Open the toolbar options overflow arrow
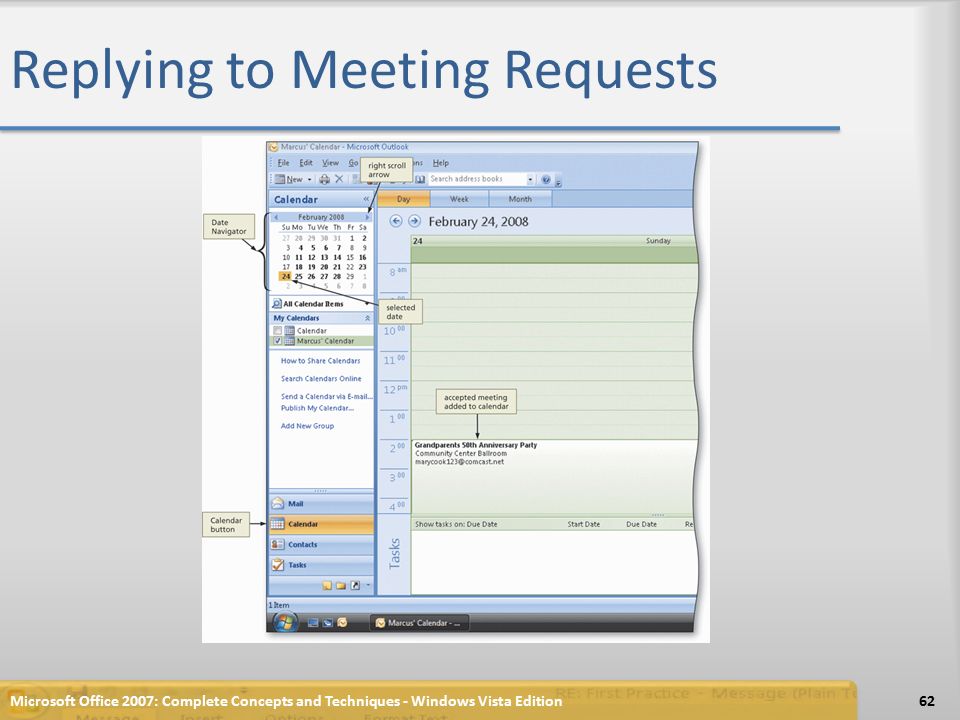The height and width of the screenshot is (720, 960). [x=558, y=181]
